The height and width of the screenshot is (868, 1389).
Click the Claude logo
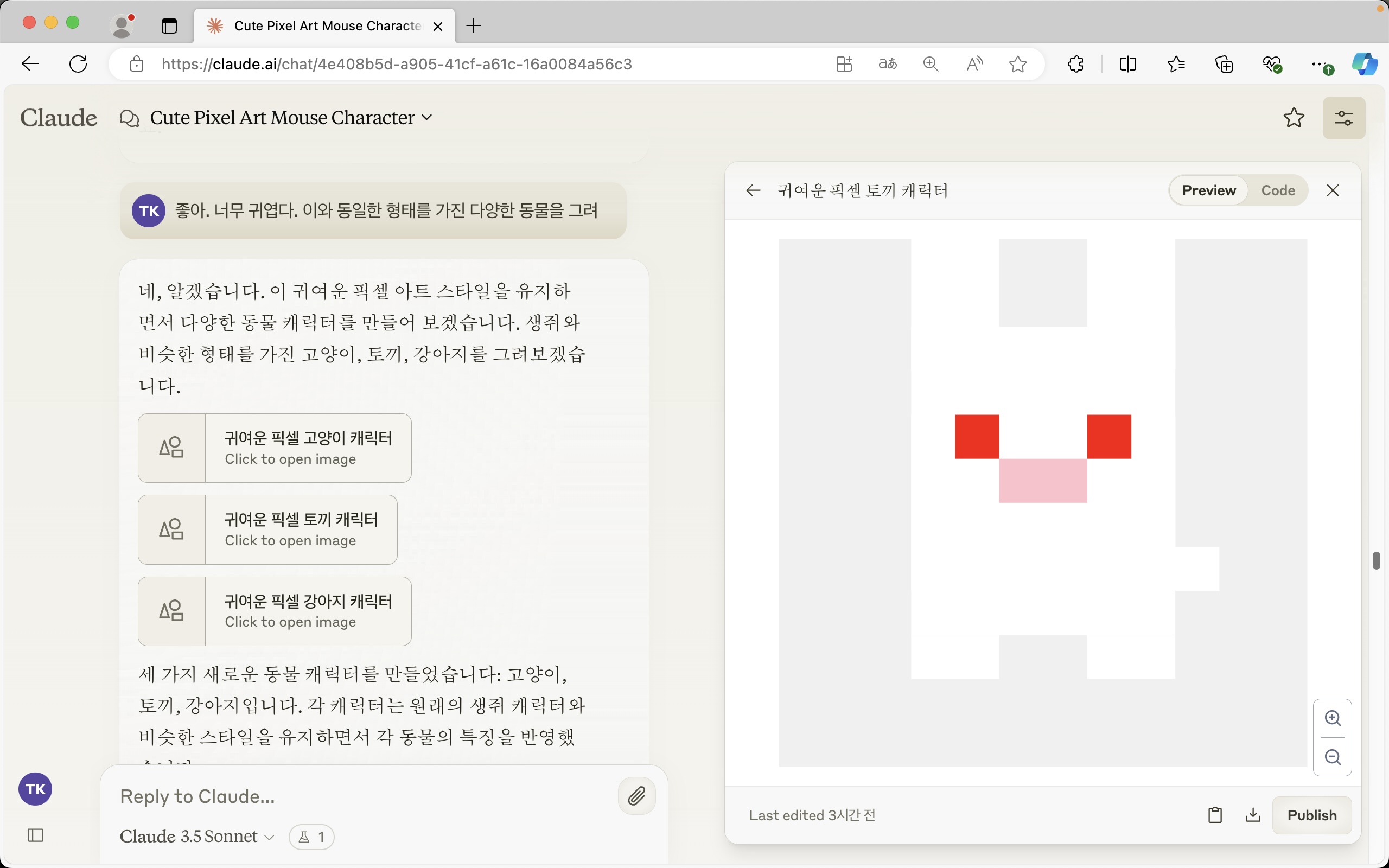[59, 118]
